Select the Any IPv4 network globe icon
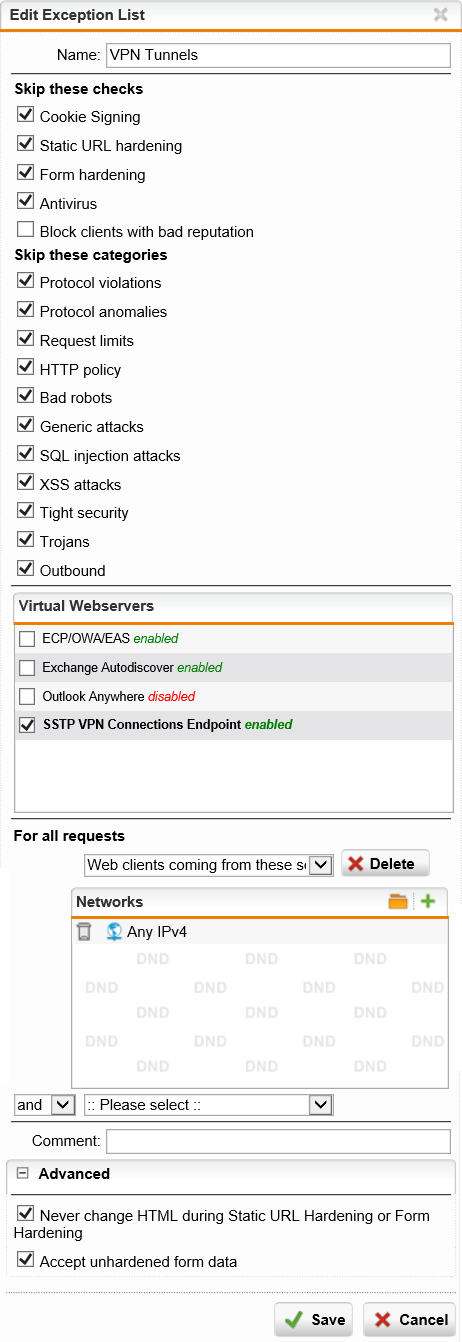This screenshot has height=1342, width=462. coord(114,932)
